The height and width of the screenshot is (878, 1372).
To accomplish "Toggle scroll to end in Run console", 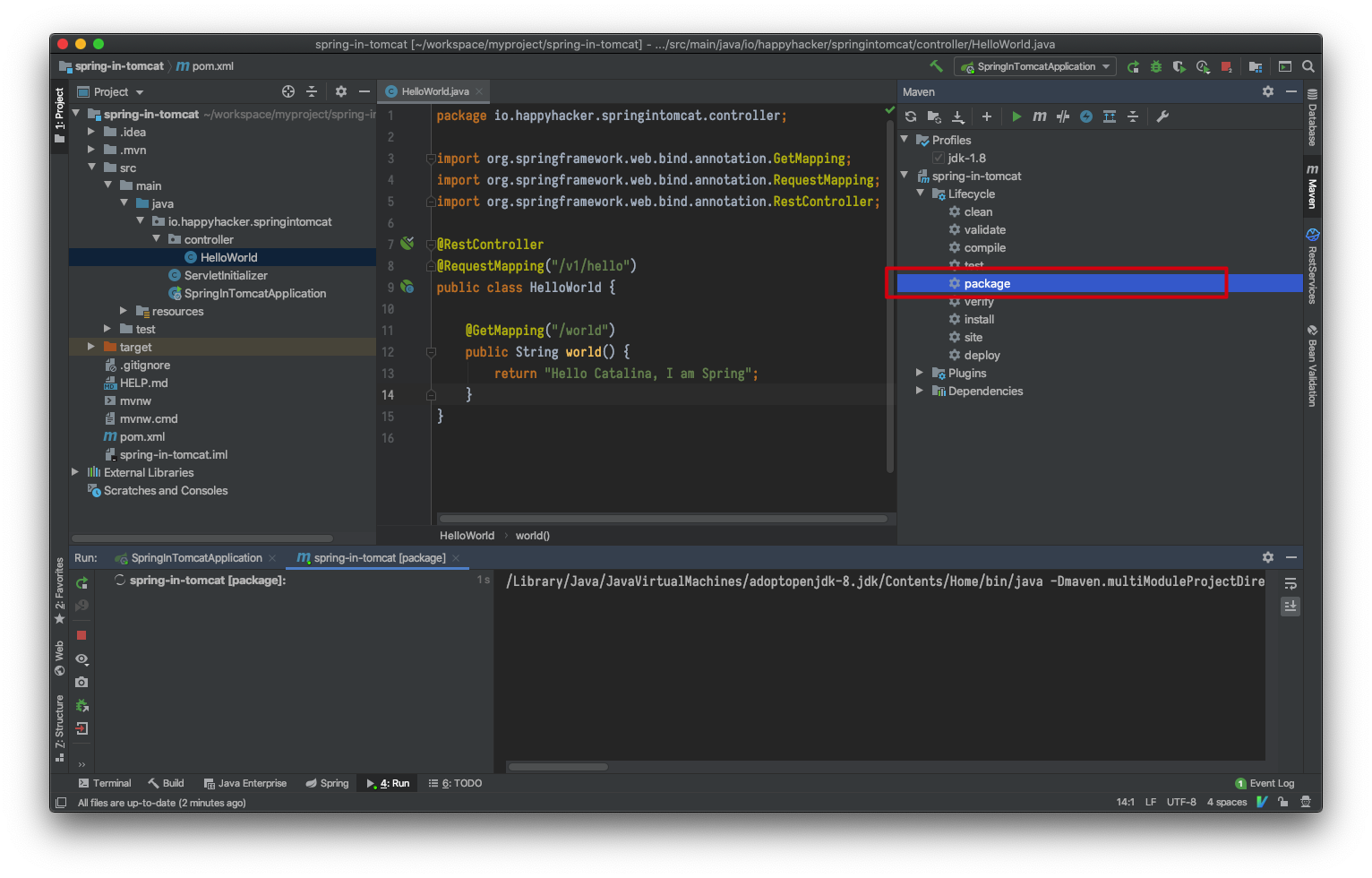I will 1291,607.
